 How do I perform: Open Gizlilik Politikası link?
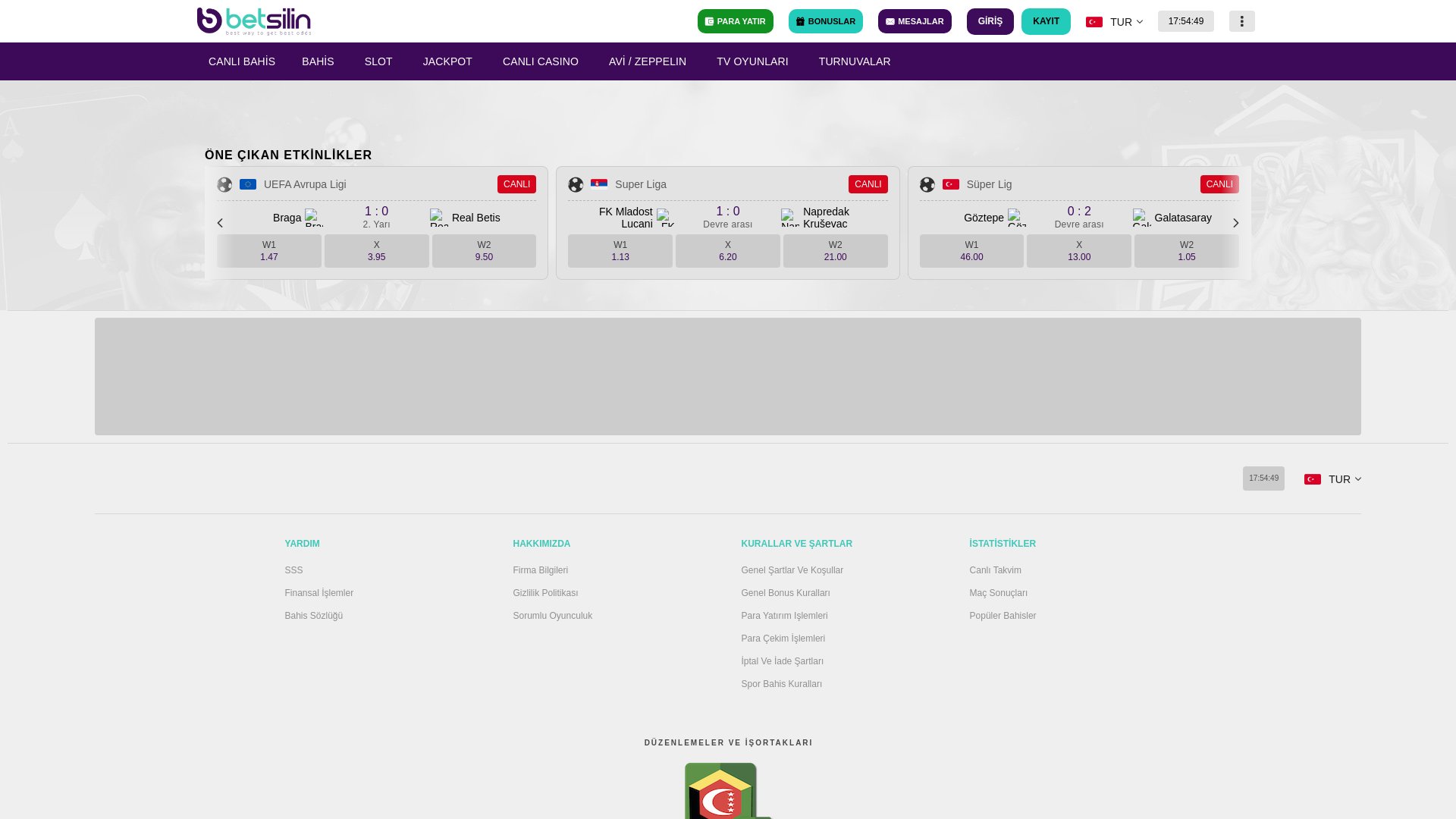(x=545, y=593)
